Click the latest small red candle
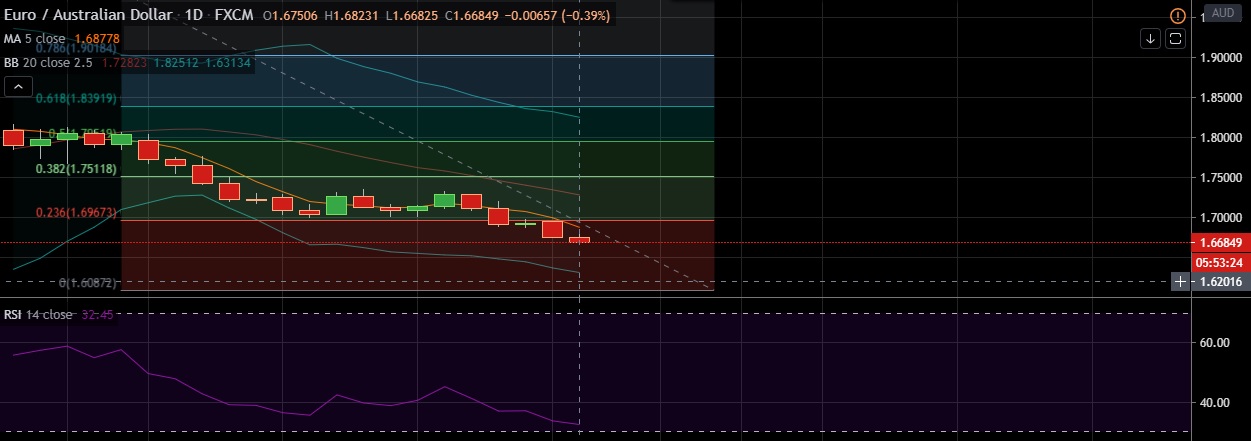 (x=580, y=239)
